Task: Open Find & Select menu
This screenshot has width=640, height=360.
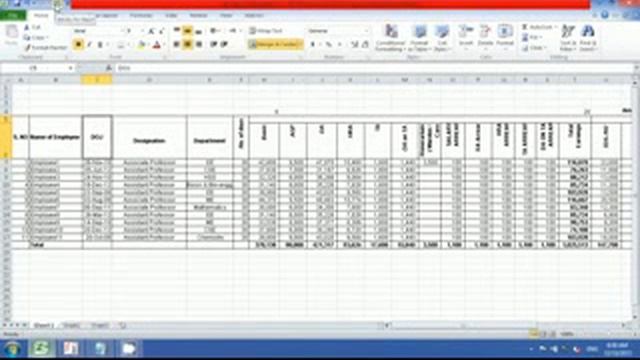Action: [x=588, y=38]
